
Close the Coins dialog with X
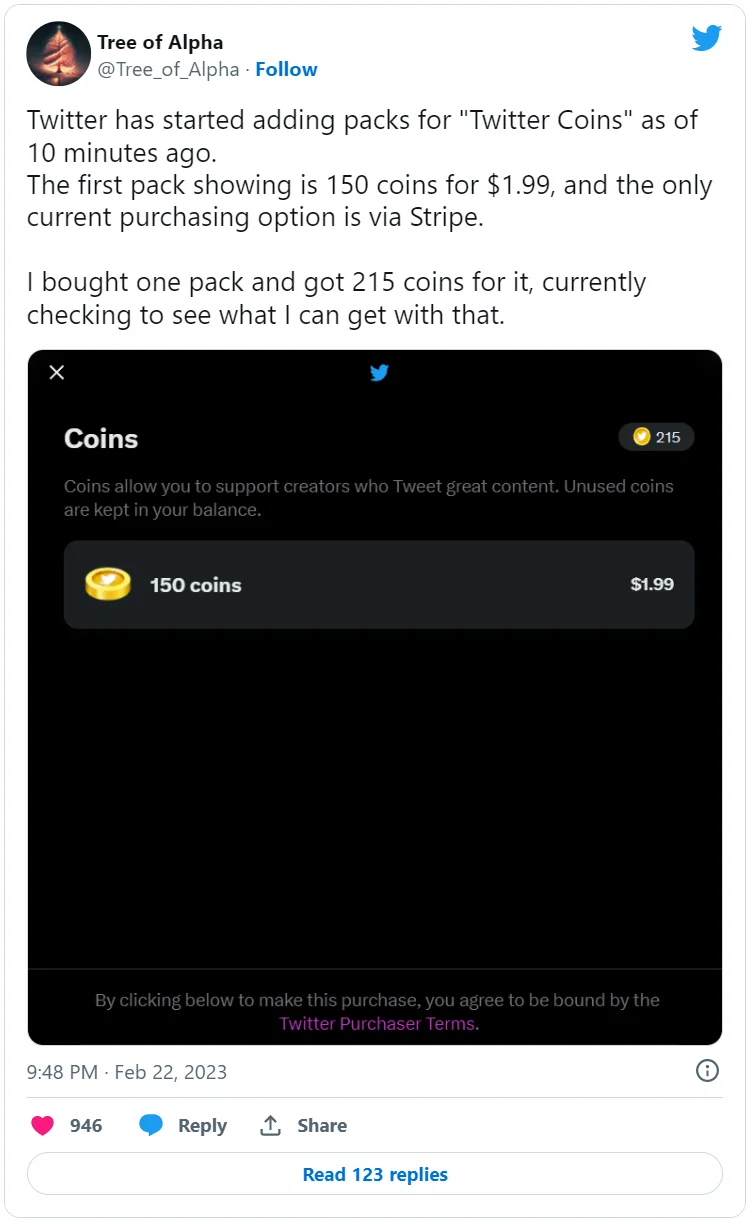[x=57, y=372]
